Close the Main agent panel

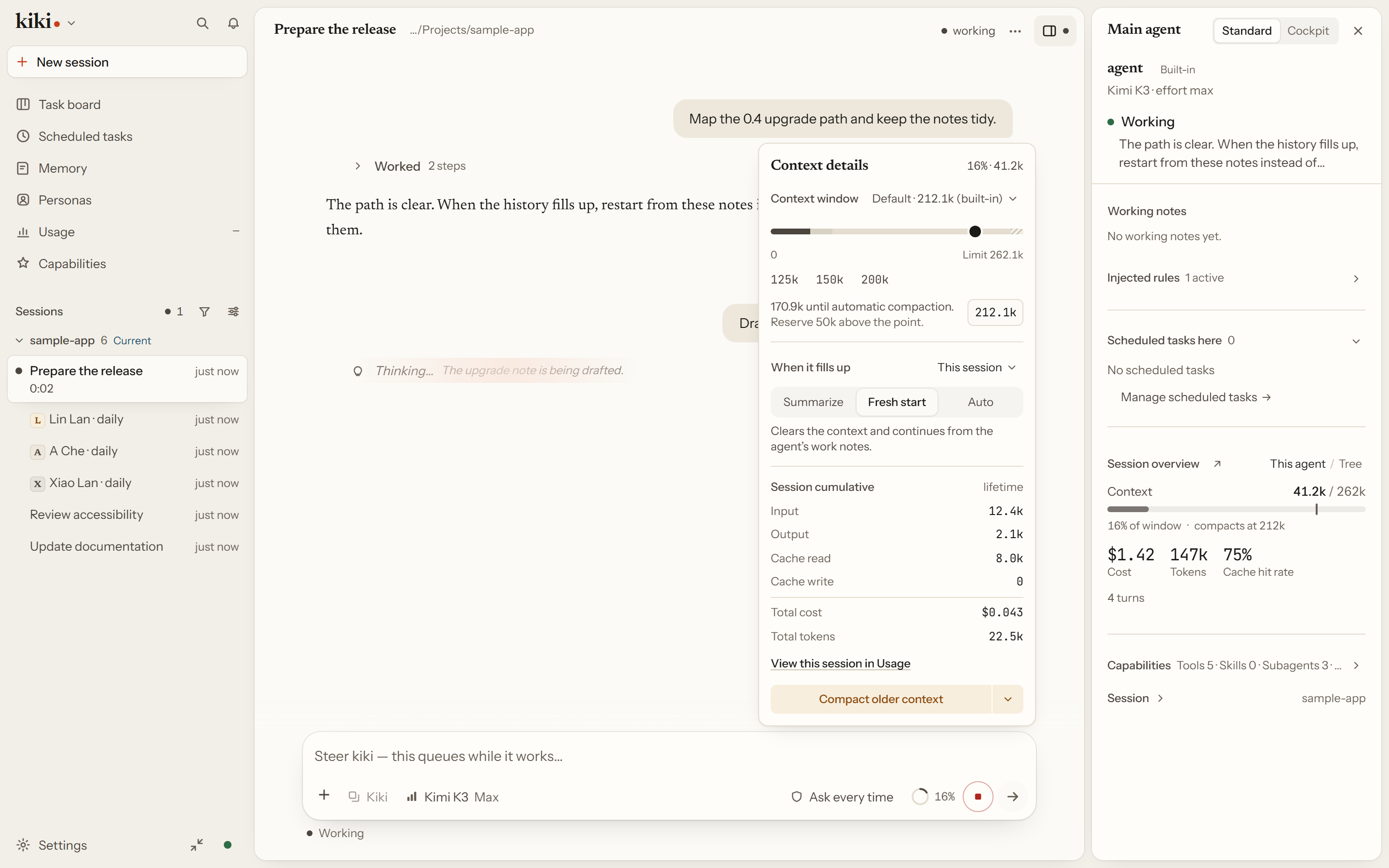(x=1358, y=31)
